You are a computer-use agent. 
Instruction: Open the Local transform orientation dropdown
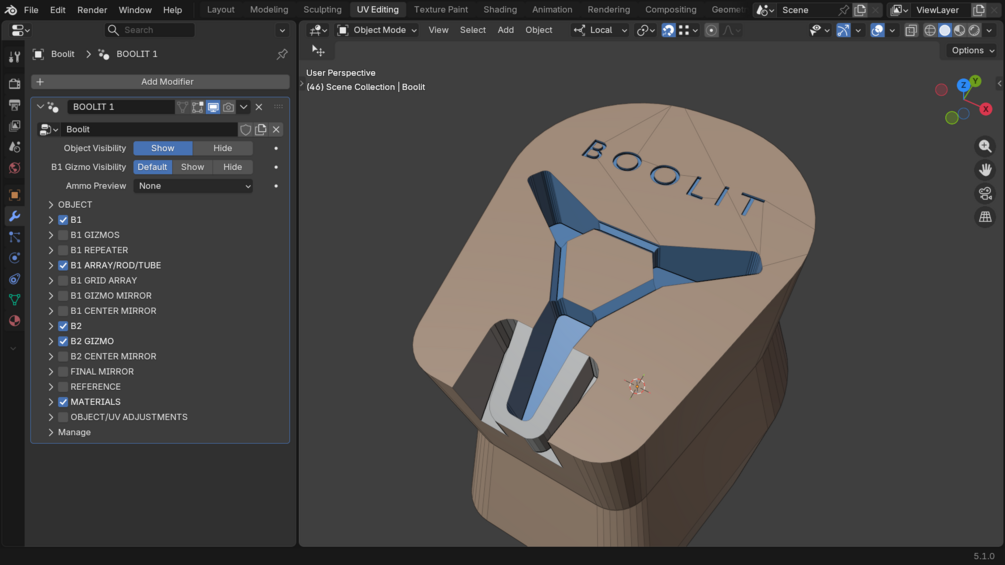click(x=601, y=30)
